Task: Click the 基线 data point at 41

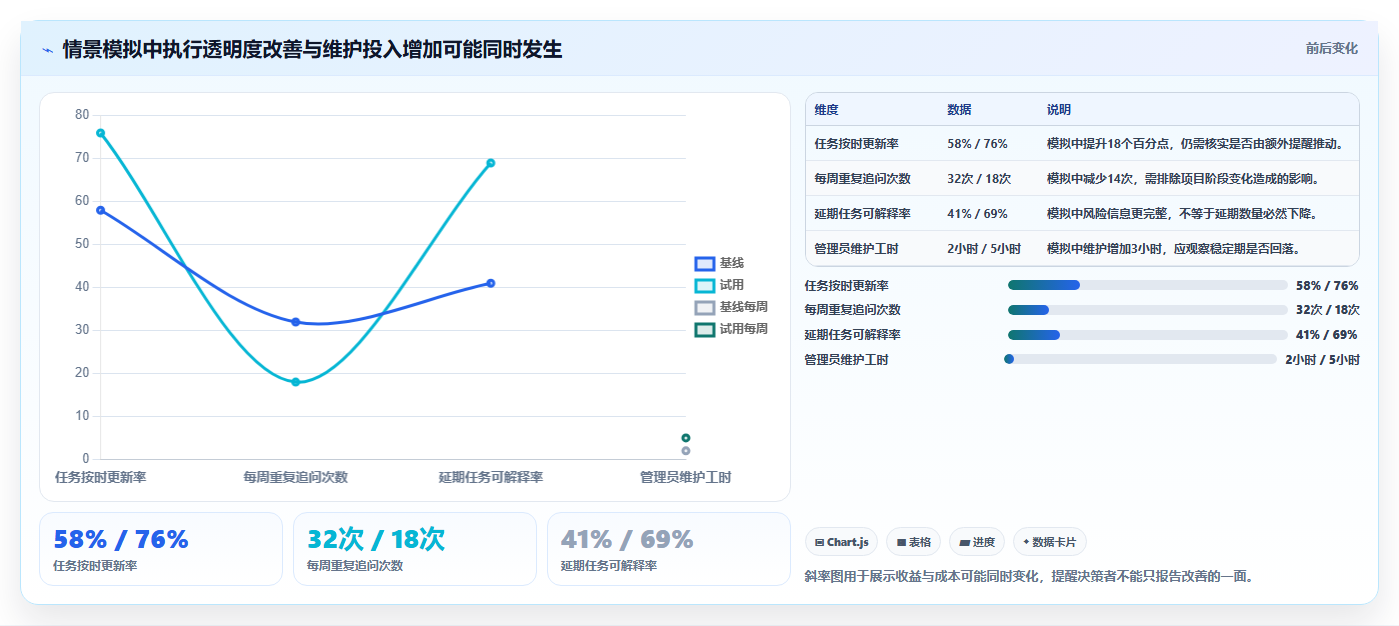Action: pyautogui.click(x=491, y=283)
